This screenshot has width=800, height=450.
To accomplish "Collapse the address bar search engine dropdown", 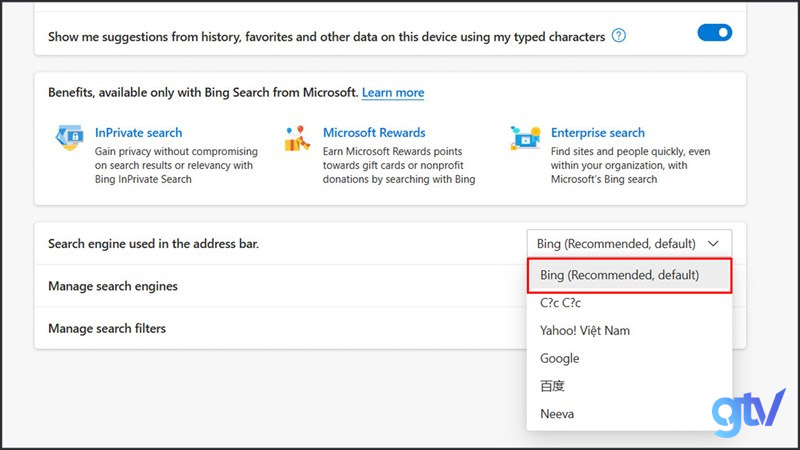I will (x=629, y=243).
